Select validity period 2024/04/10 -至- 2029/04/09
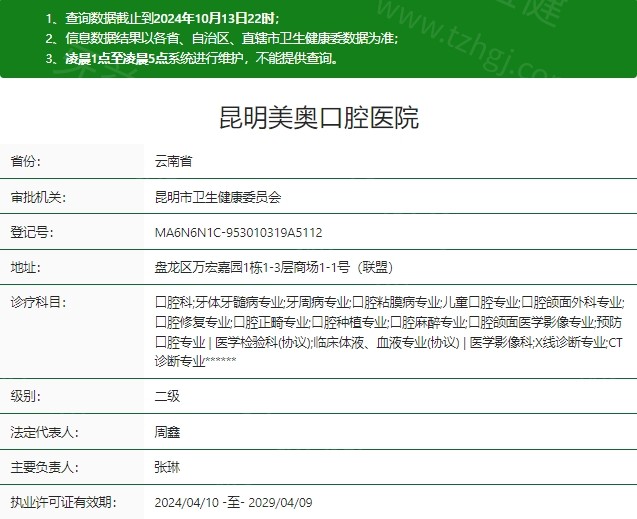Image resolution: width=637 pixels, height=519 pixels. tap(234, 503)
